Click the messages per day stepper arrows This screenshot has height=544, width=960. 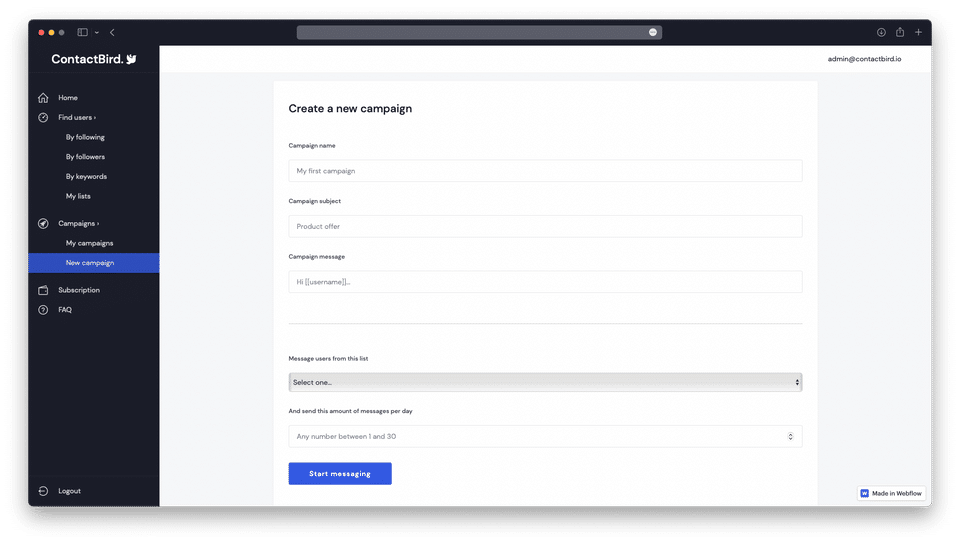pos(790,436)
